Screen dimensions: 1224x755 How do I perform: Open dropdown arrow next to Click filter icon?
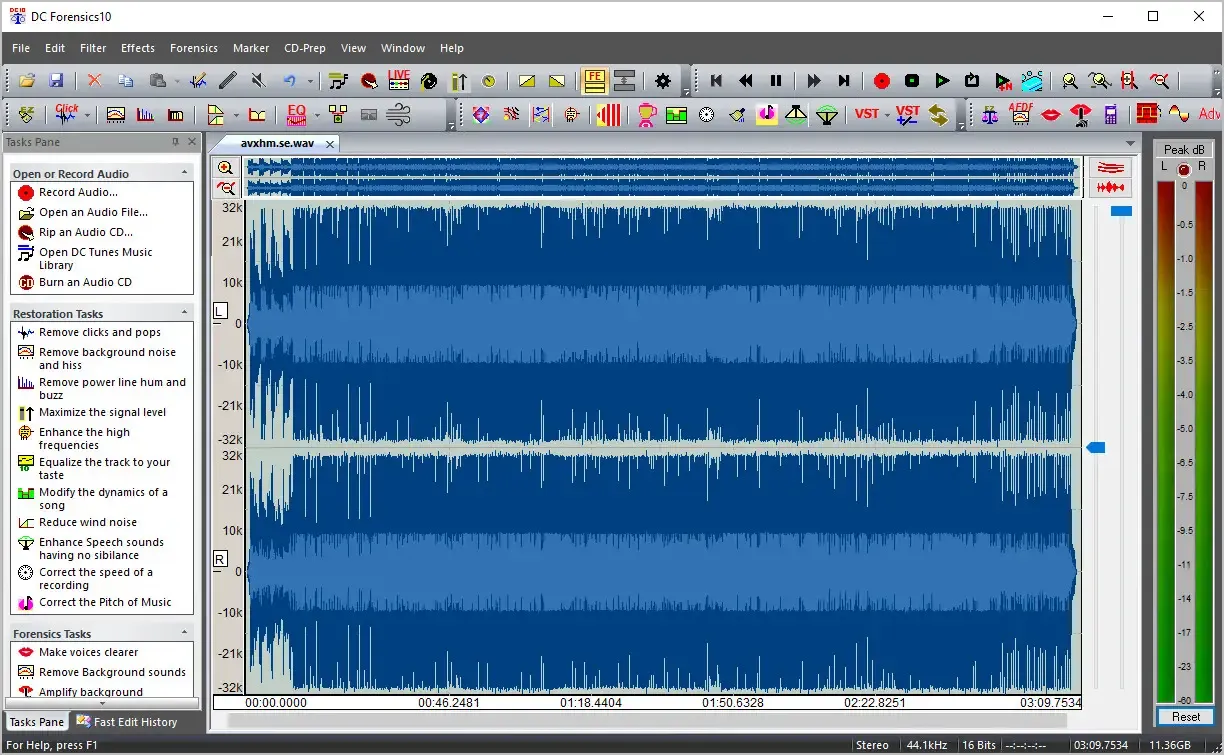click(x=88, y=115)
